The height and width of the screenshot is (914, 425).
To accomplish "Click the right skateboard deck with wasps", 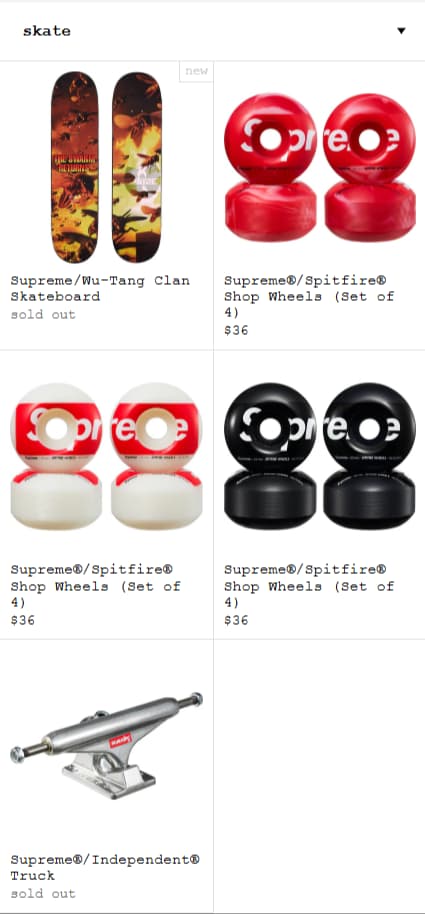I will coord(136,167).
